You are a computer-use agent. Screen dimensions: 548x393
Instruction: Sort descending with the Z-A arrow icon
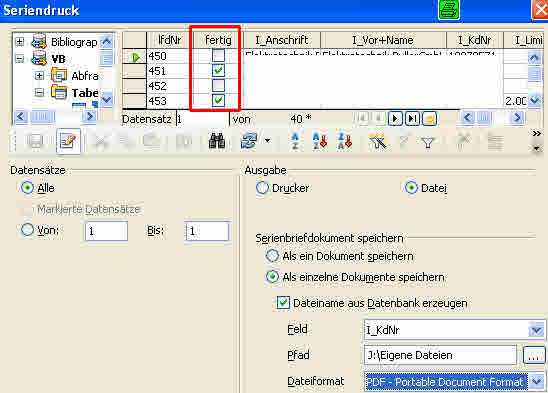(x=345, y=142)
